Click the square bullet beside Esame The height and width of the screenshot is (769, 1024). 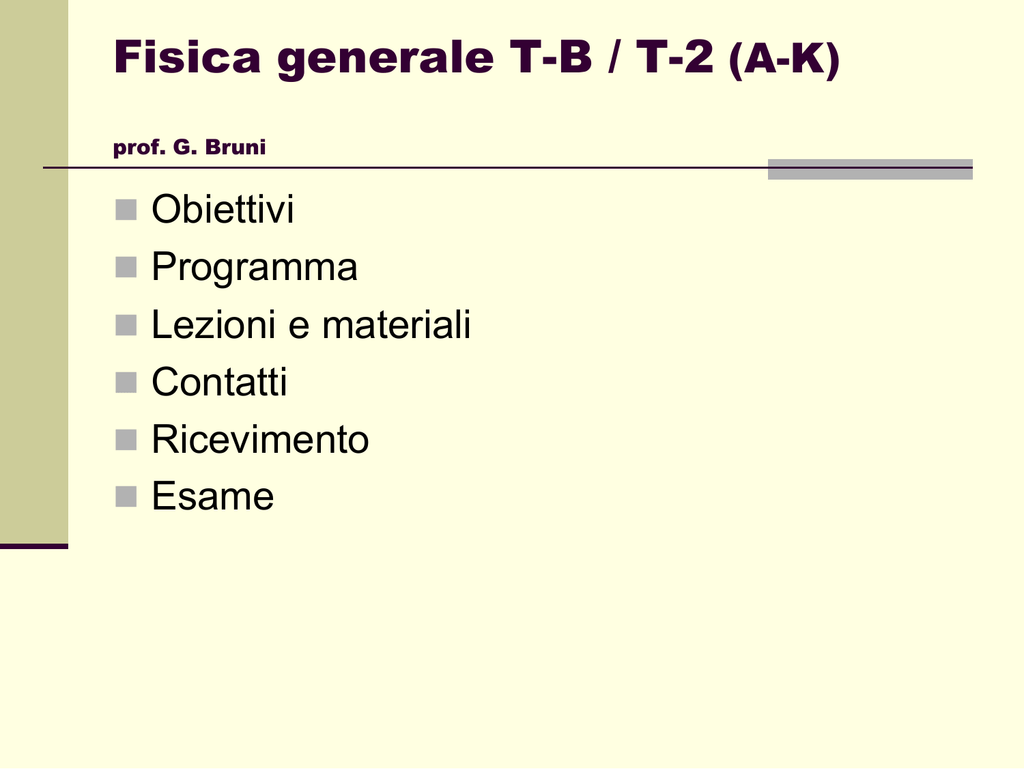[x=125, y=496]
